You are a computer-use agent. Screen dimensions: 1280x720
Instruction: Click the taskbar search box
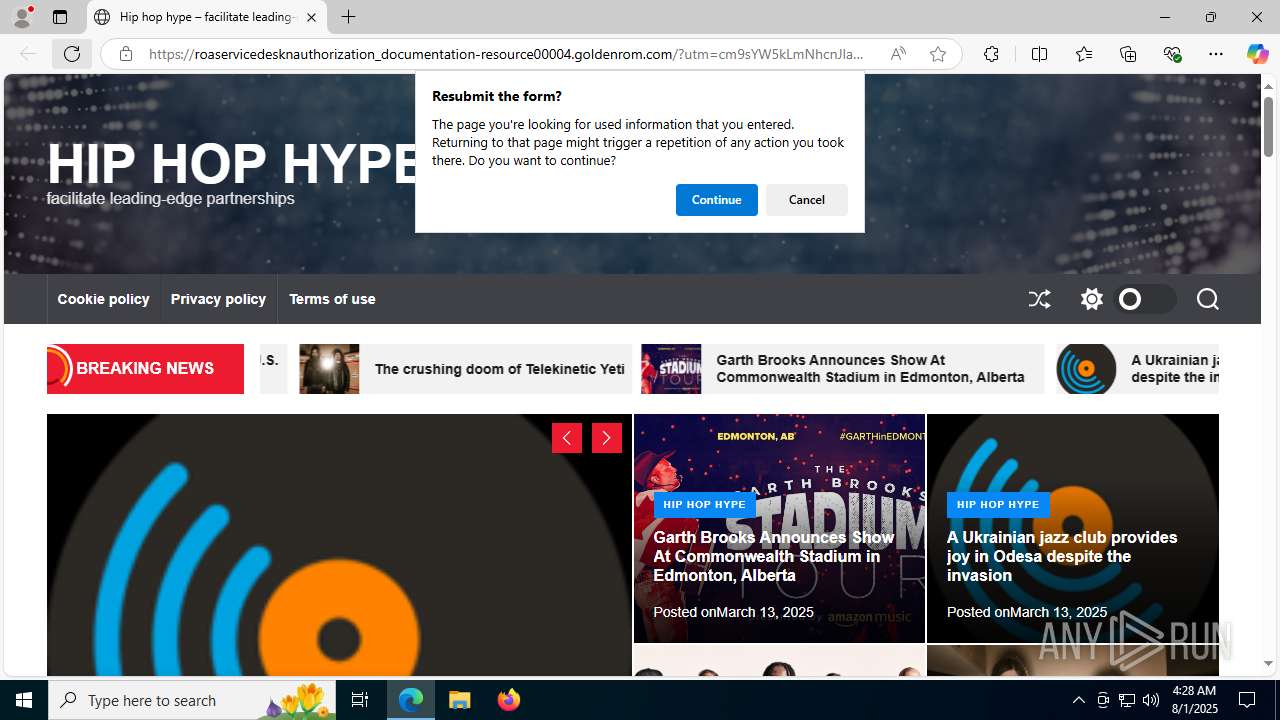(x=193, y=700)
